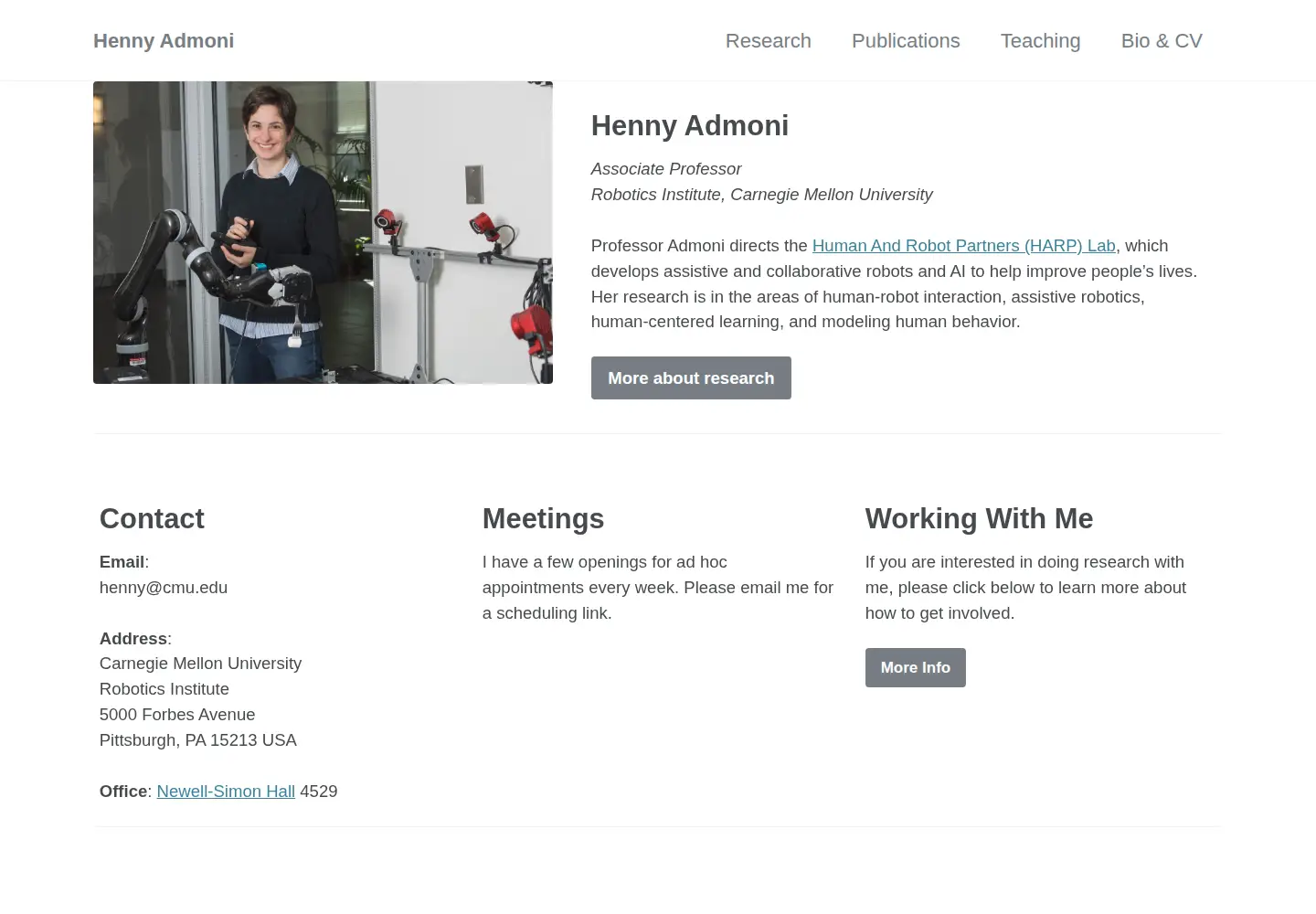1316x914 pixels.
Task: Click the Pittsburgh, PA 15213 USA line
Action: coord(198,740)
